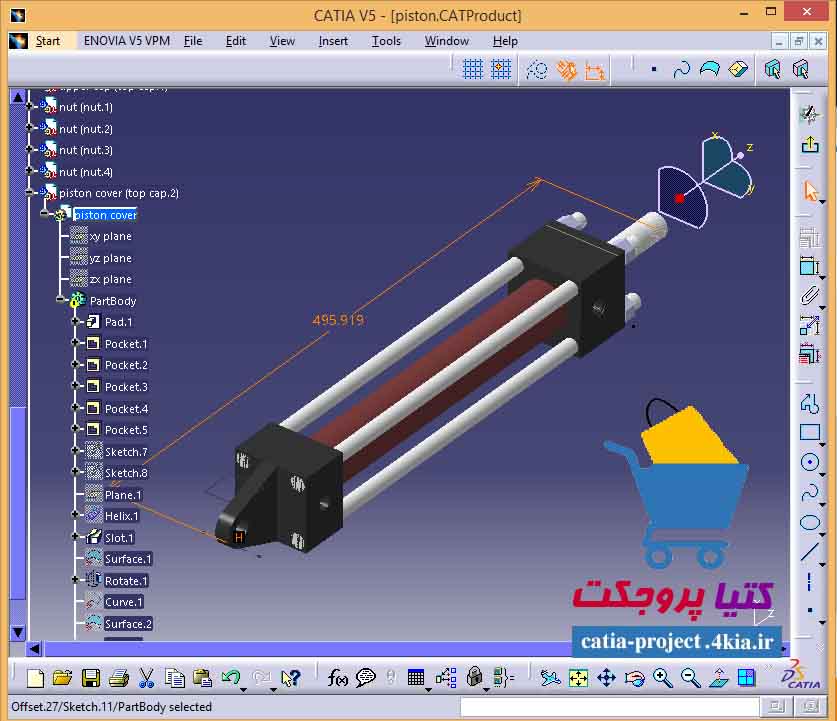Open the Insert menu
The height and width of the screenshot is (721, 837).
point(333,41)
